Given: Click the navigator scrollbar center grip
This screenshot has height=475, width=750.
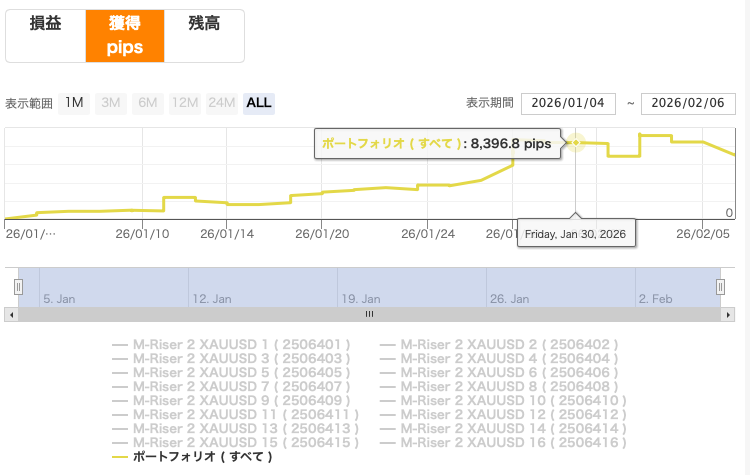Looking at the screenshot, I should click(x=368, y=314).
